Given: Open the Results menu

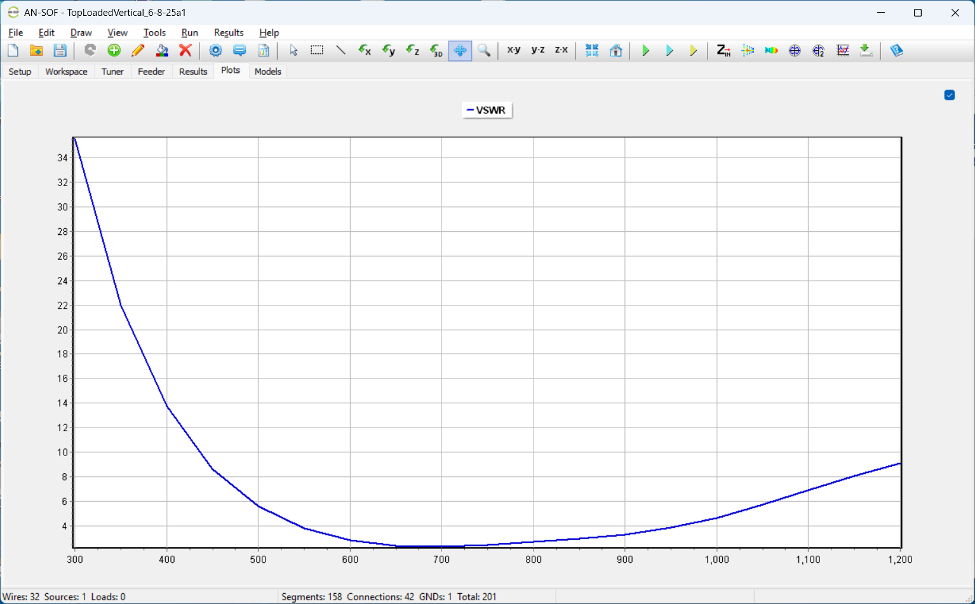Looking at the screenshot, I should click(229, 32).
